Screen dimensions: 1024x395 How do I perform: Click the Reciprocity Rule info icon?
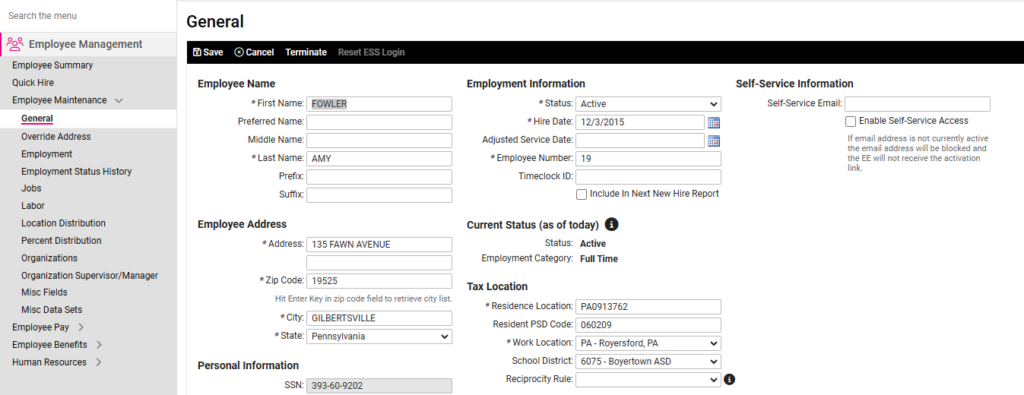pos(730,379)
